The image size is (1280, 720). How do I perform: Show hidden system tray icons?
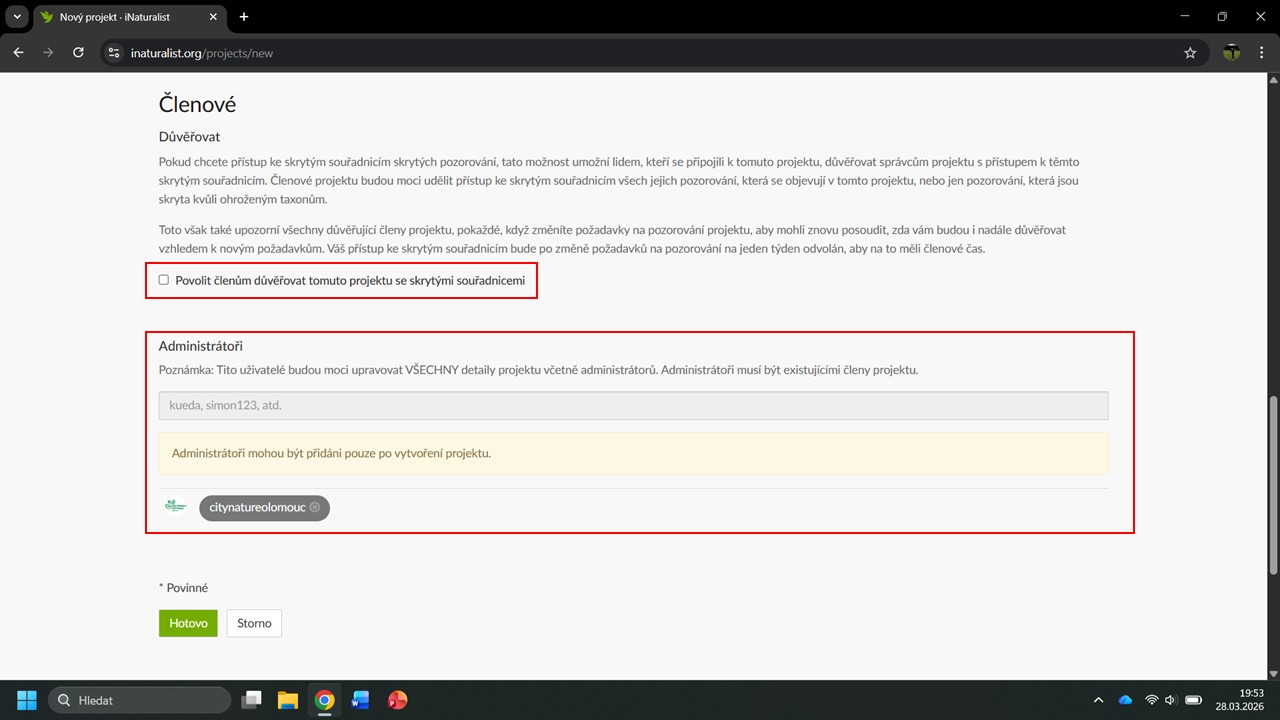pos(1099,700)
